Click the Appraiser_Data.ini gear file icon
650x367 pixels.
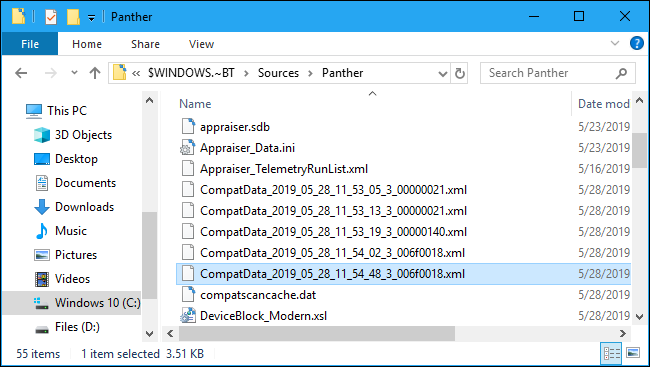pos(187,148)
